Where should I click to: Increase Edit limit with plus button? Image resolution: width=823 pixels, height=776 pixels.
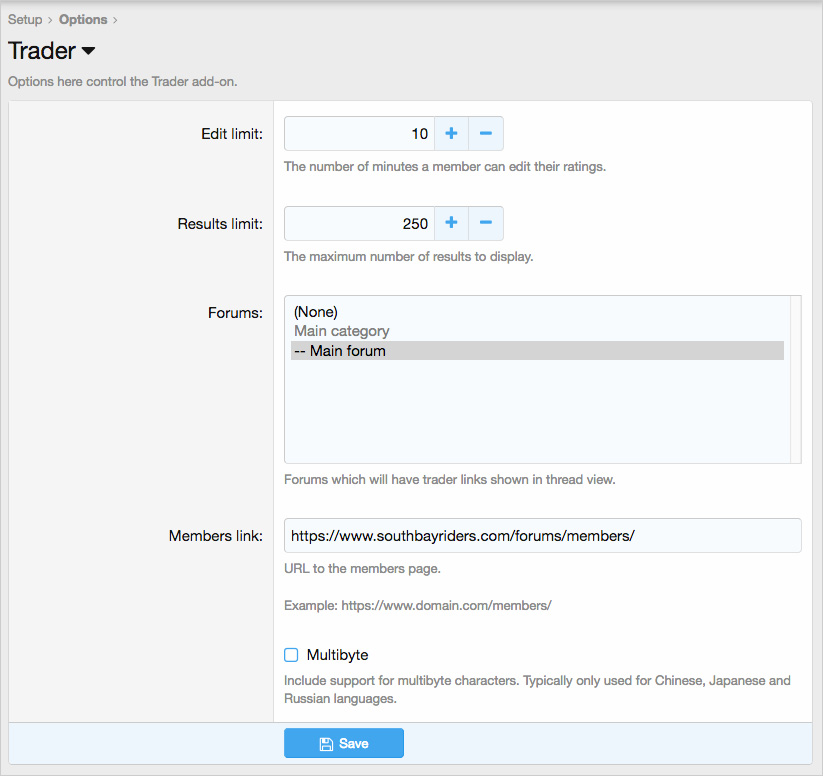click(451, 134)
